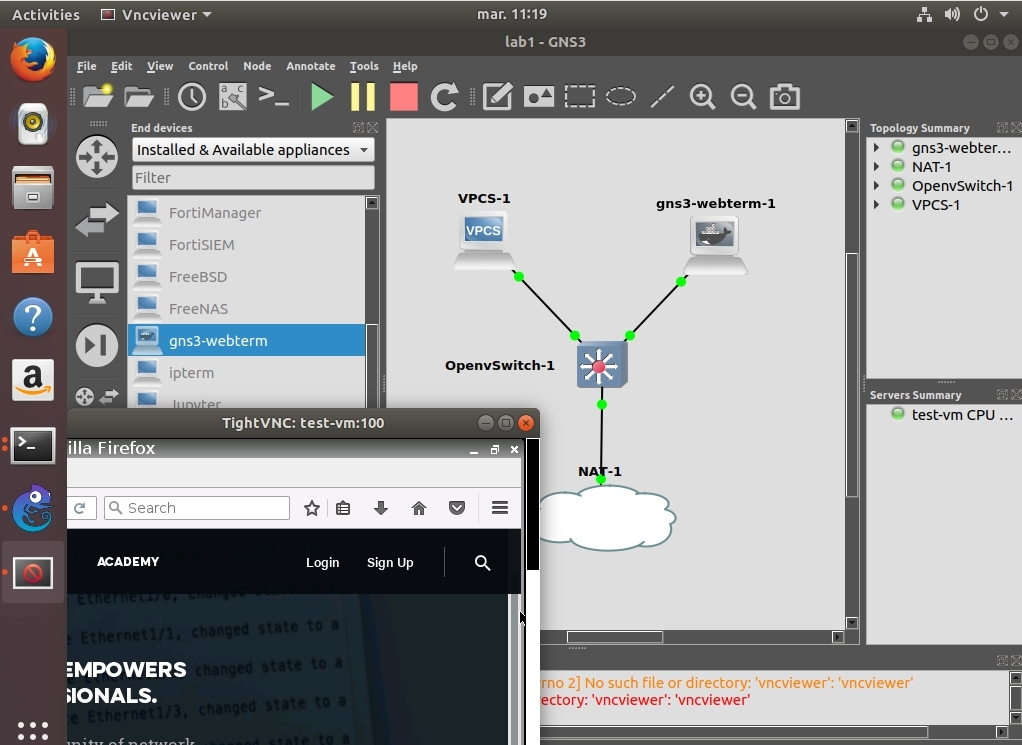This screenshot has height=745, width=1022.
Task: Click test-vm CPU entry in Servers Summary
Action: coord(953,415)
